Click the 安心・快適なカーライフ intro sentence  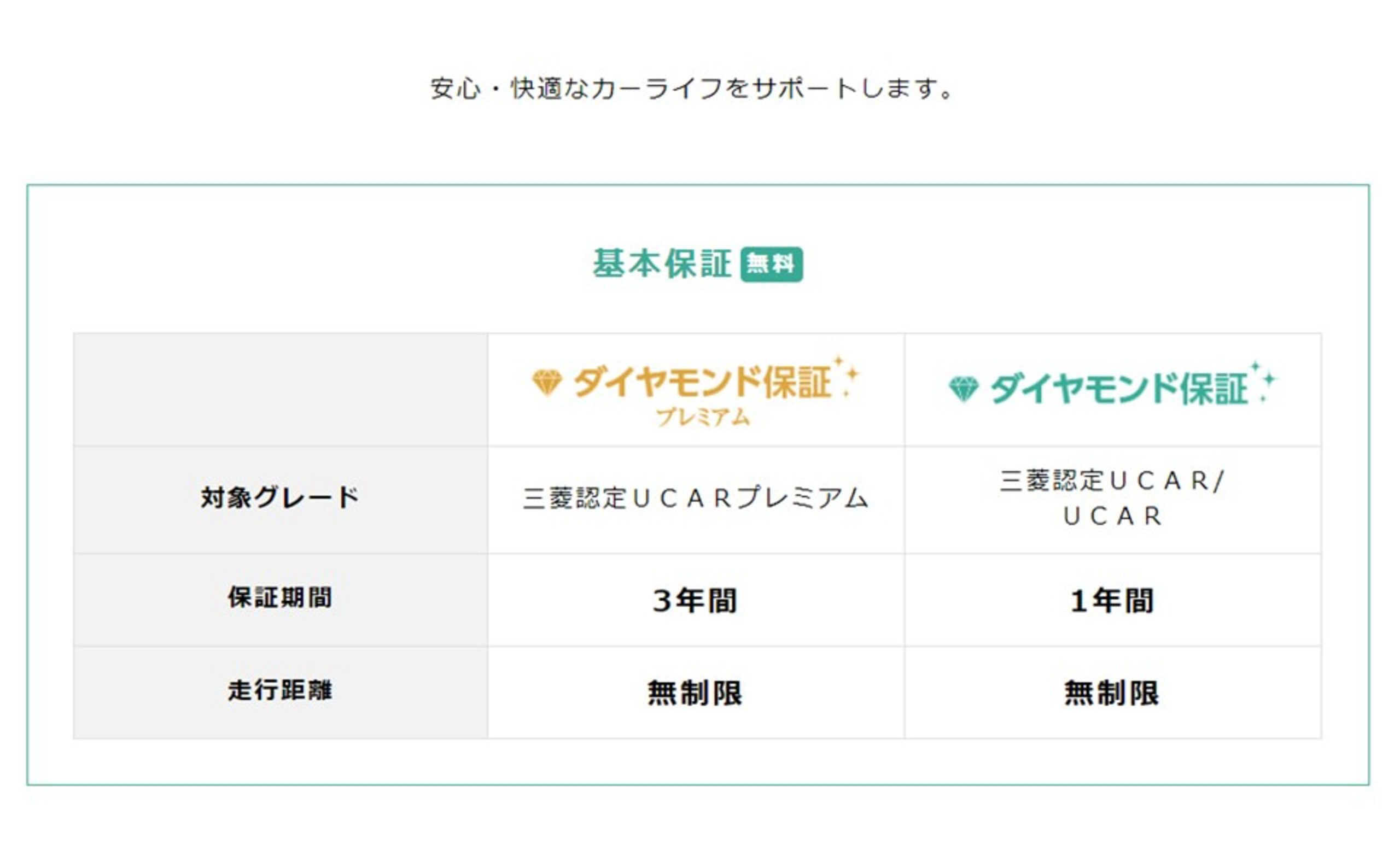pos(692,89)
